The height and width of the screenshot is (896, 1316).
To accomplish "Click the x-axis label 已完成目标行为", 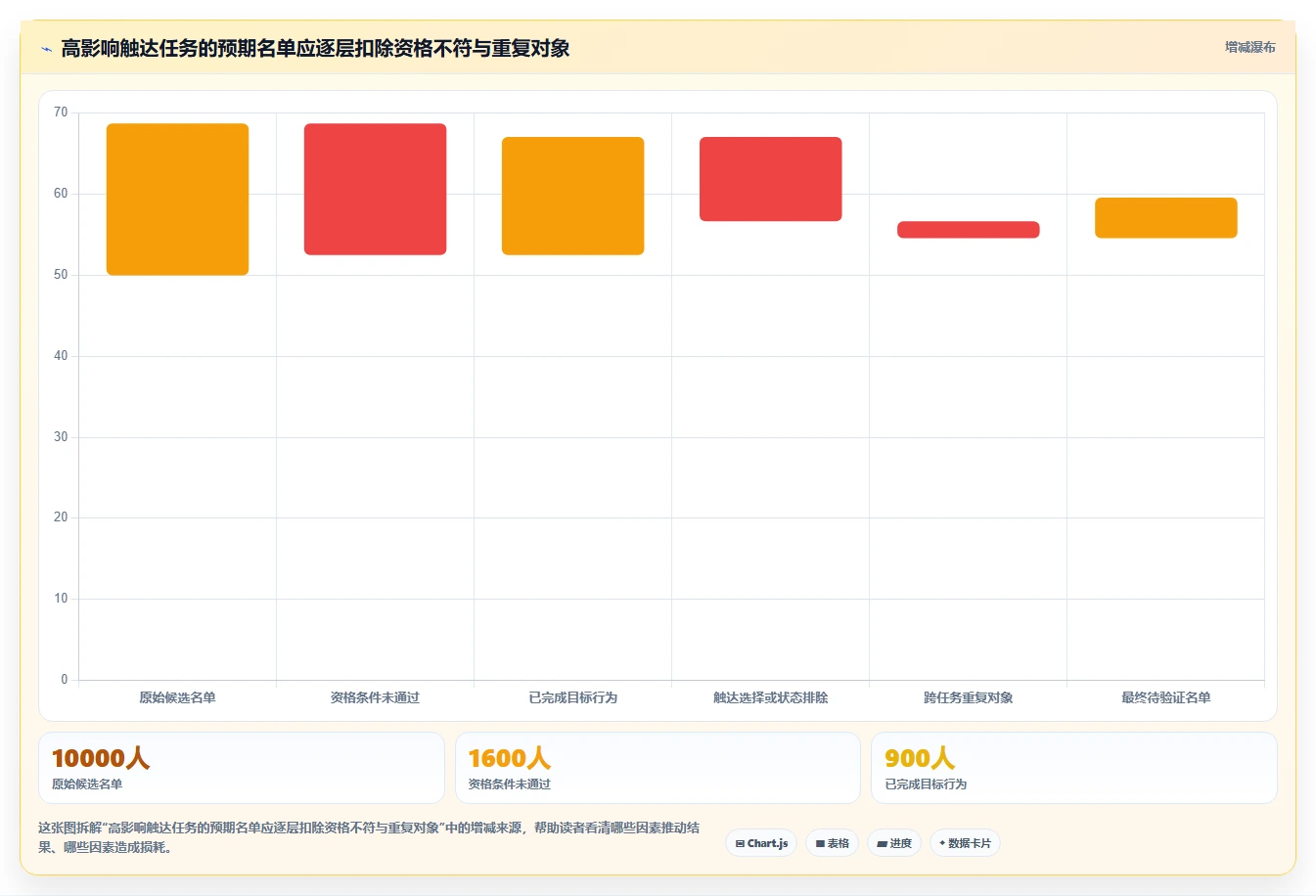I will click(572, 697).
